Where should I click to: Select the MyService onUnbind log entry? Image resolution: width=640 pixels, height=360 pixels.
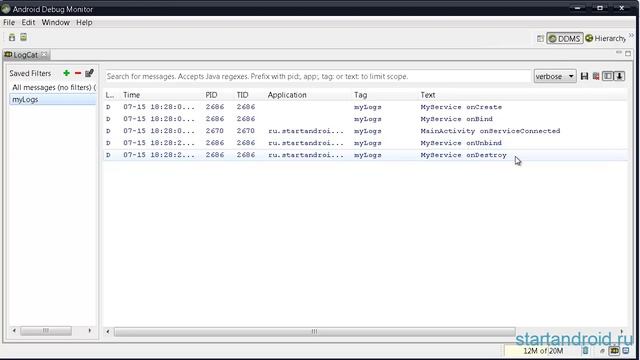tap(365, 143)
